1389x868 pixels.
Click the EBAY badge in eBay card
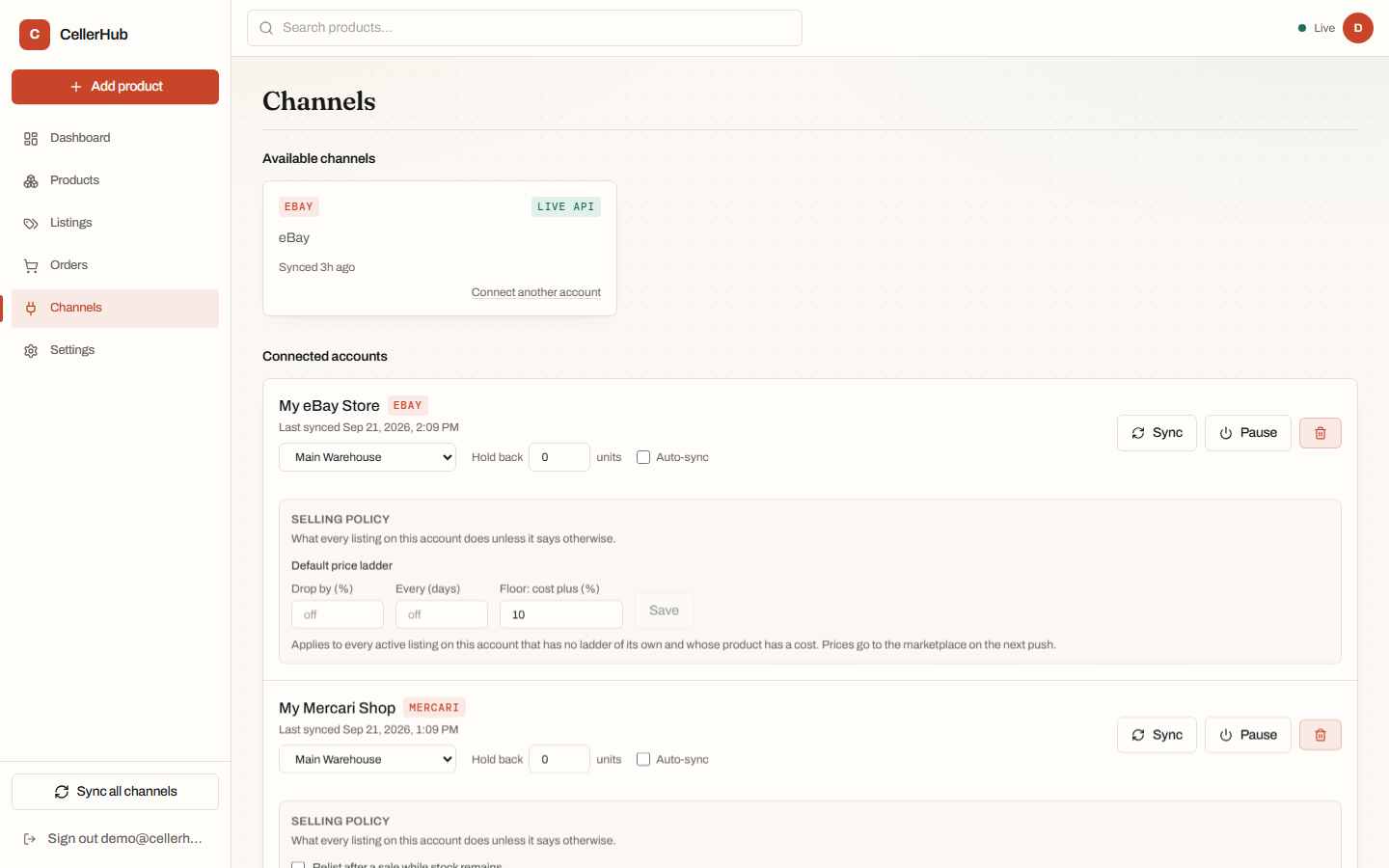click(x=299, y=206)
